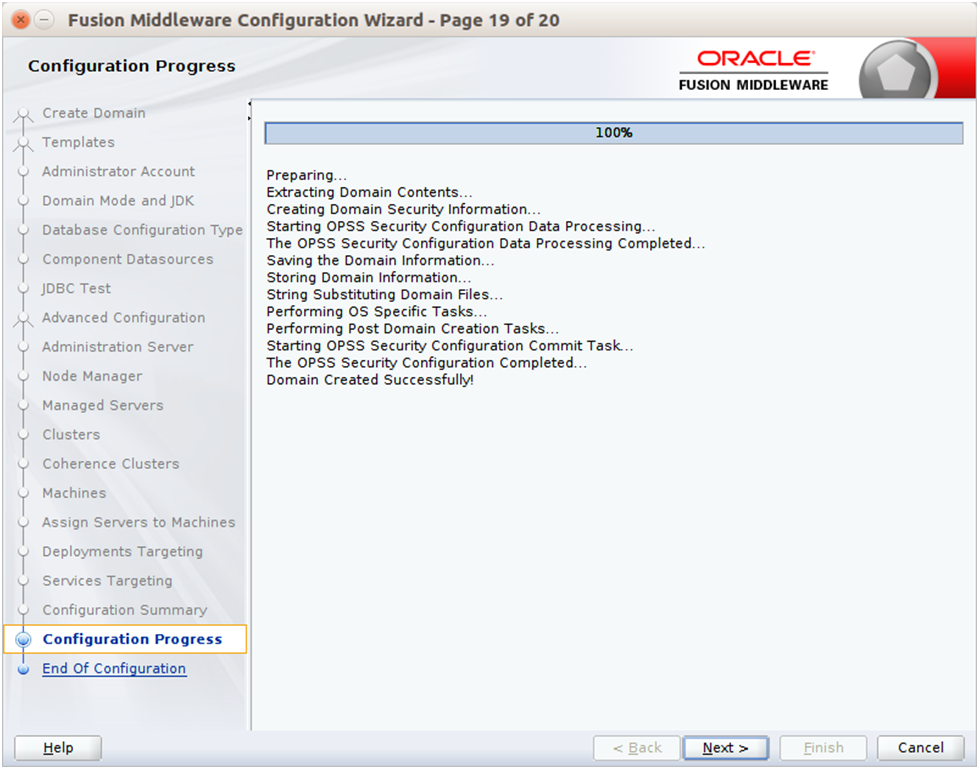
Task: Click the Configuration Progress page heading
Action: pos(132,66)
